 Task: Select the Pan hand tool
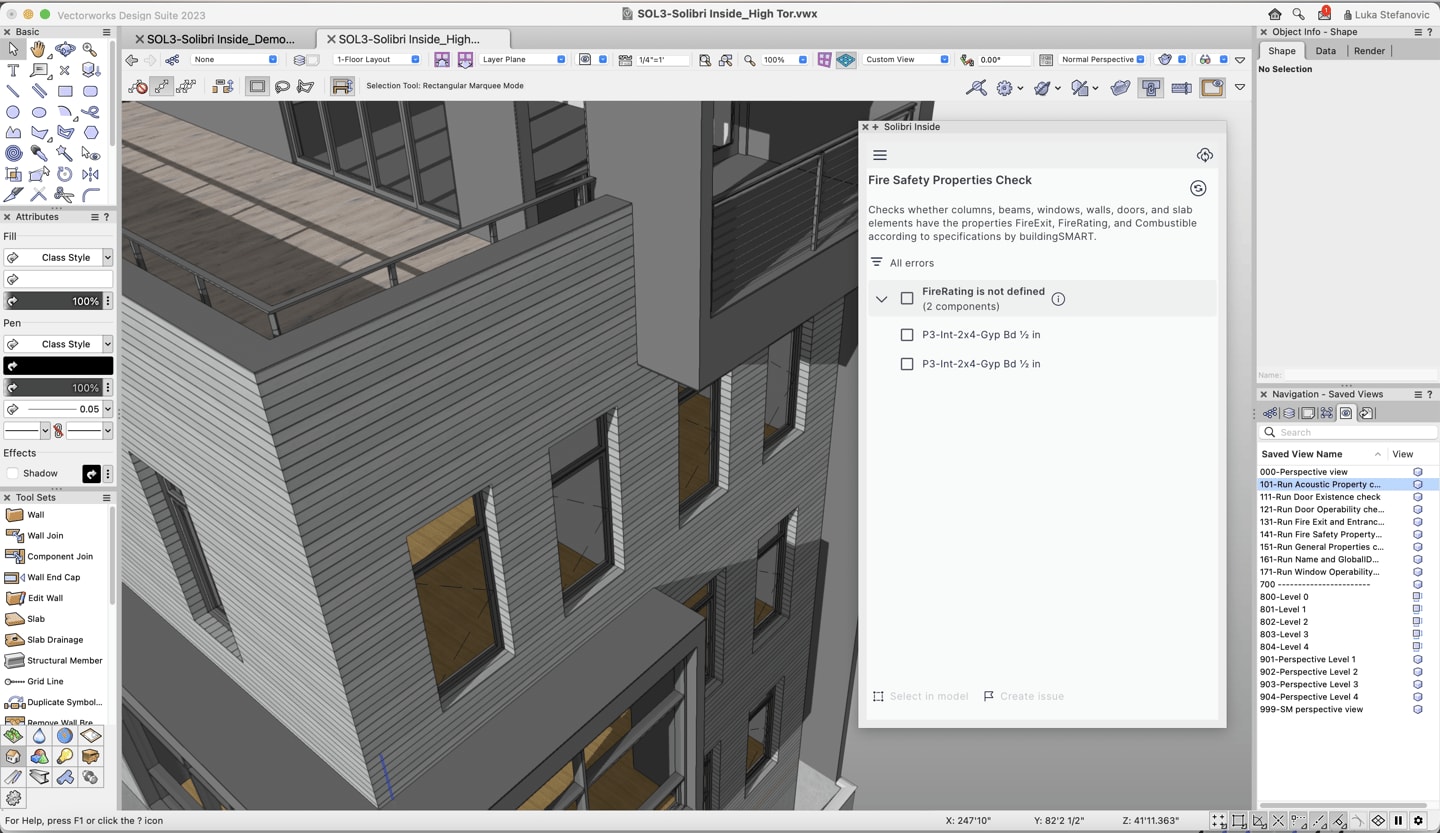click(38, 49)
